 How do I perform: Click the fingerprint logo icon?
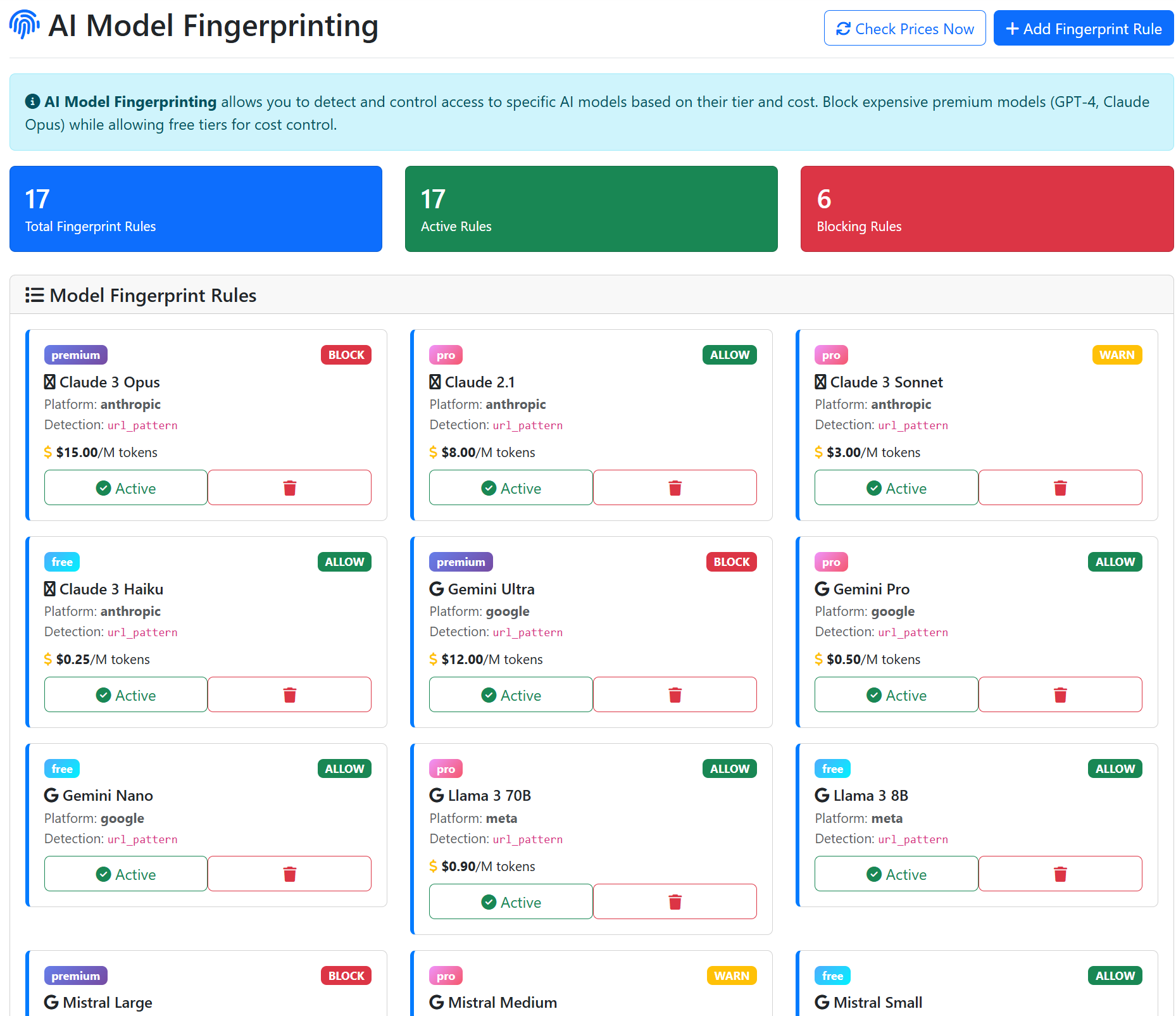23,25
